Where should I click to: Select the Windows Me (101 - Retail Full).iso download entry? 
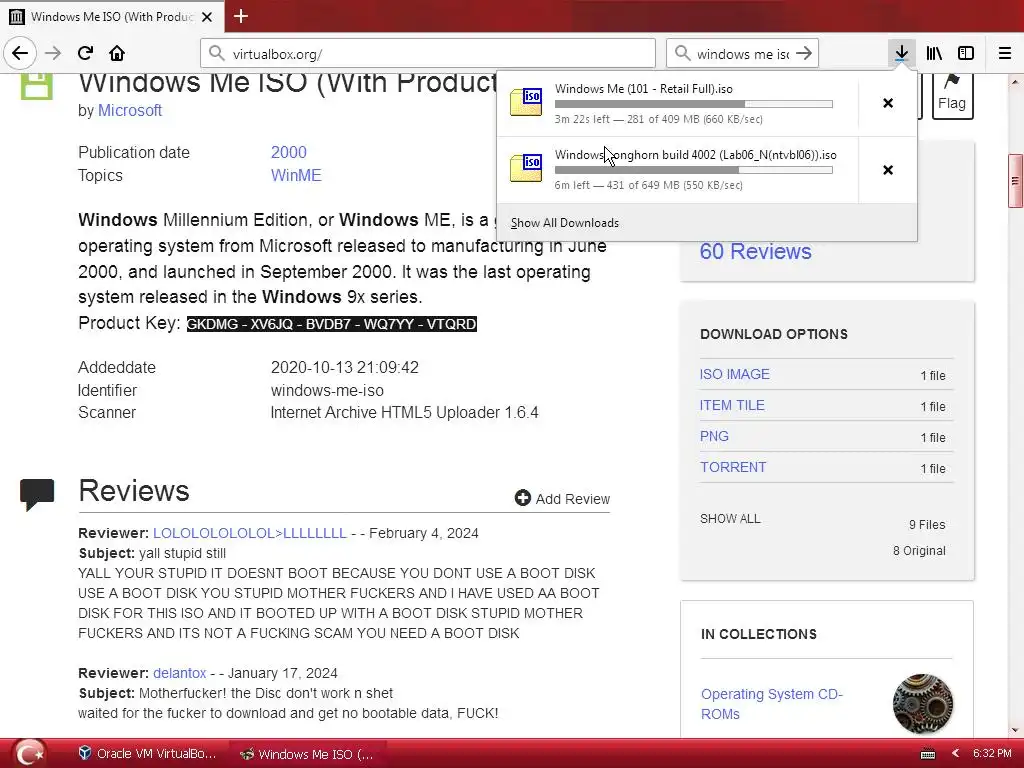[x=678, y=103]
